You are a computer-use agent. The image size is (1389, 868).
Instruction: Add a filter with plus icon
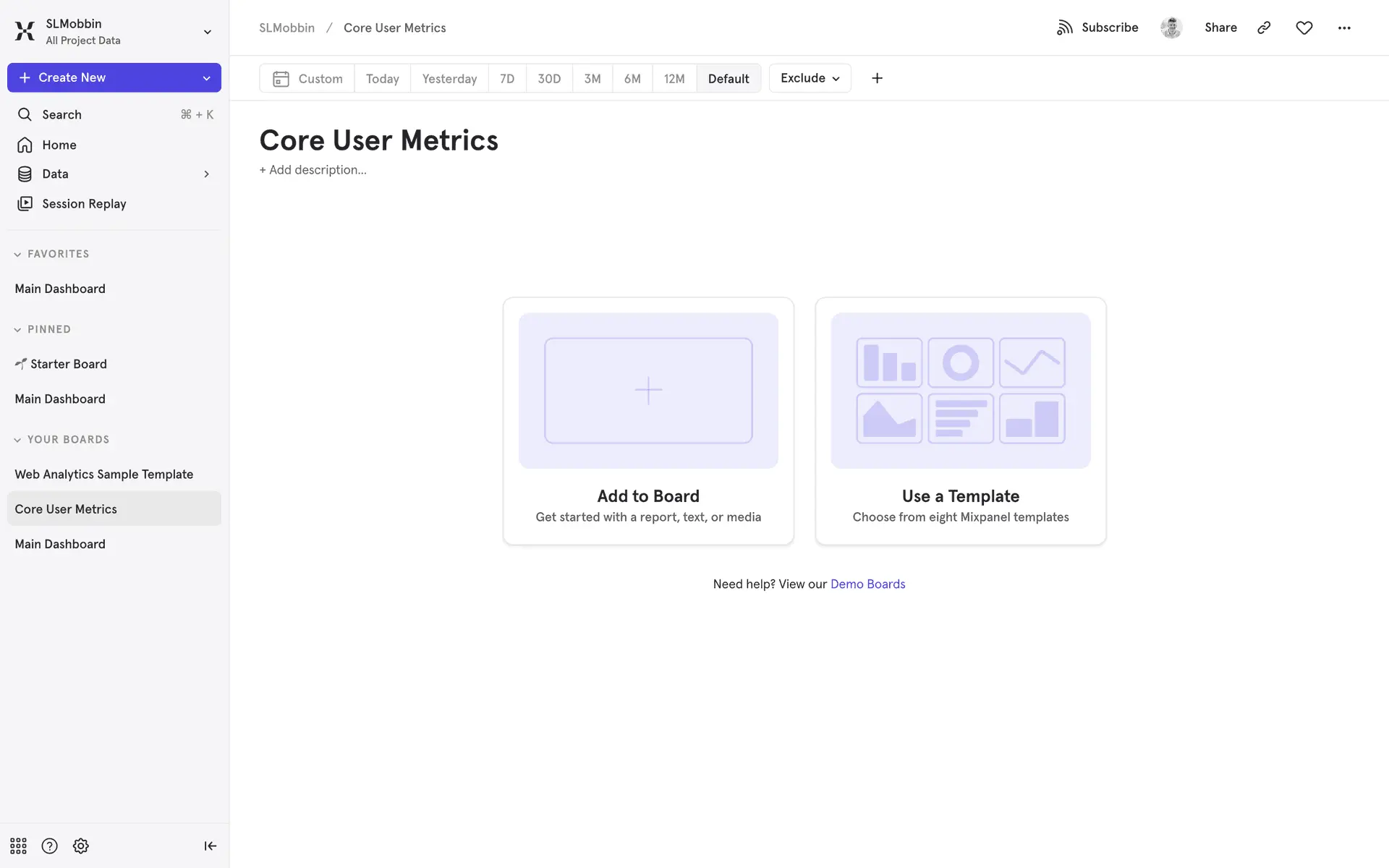click(877, 78)
